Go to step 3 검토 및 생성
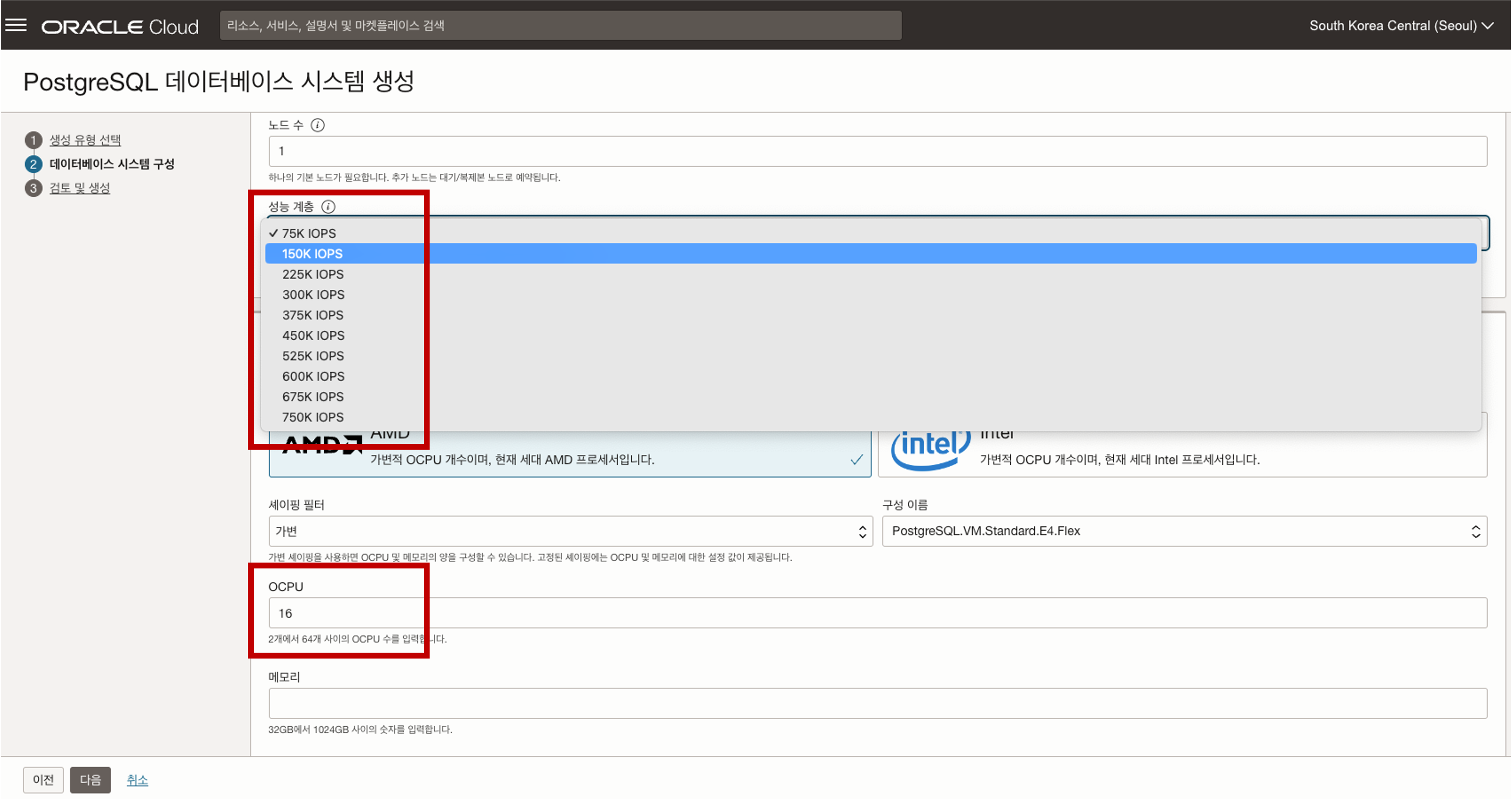 click(x=80, y=188)
